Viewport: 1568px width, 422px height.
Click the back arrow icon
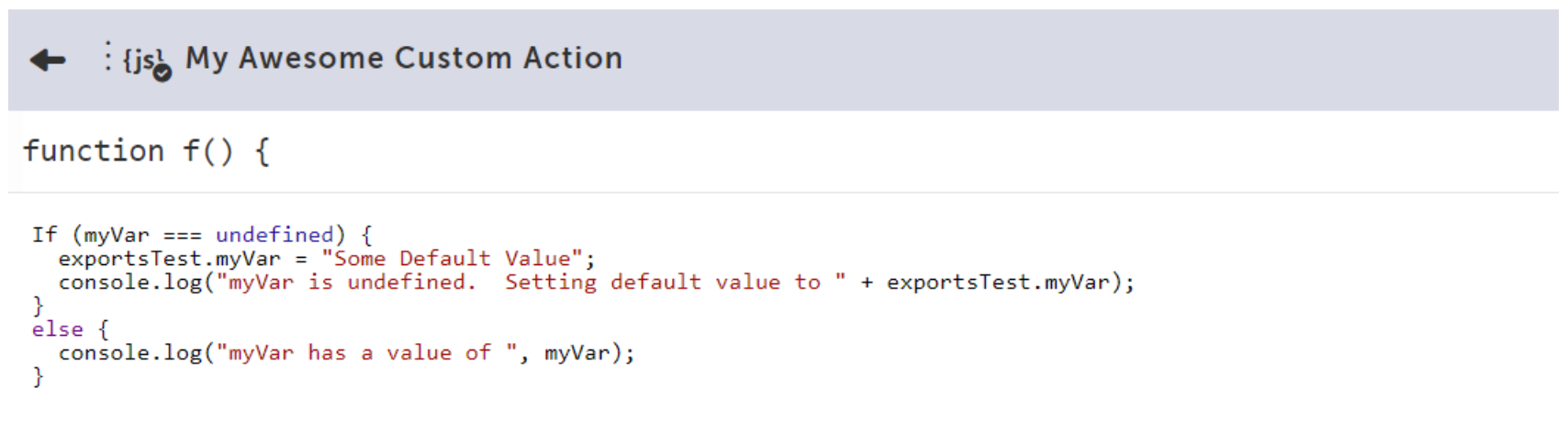pos(48,61)
